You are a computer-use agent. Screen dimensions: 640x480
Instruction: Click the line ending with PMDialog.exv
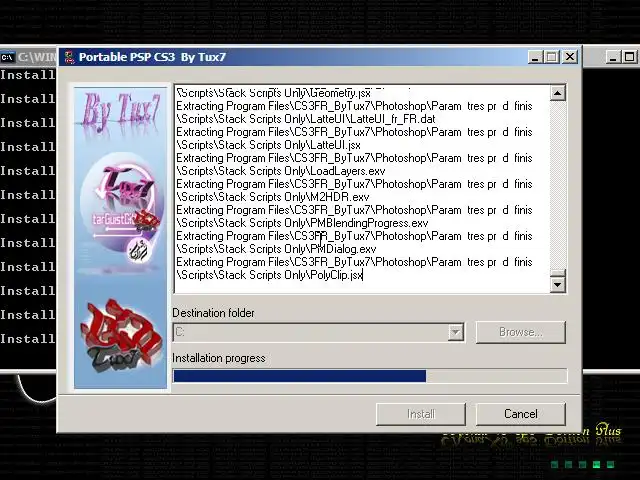point(276,249)
